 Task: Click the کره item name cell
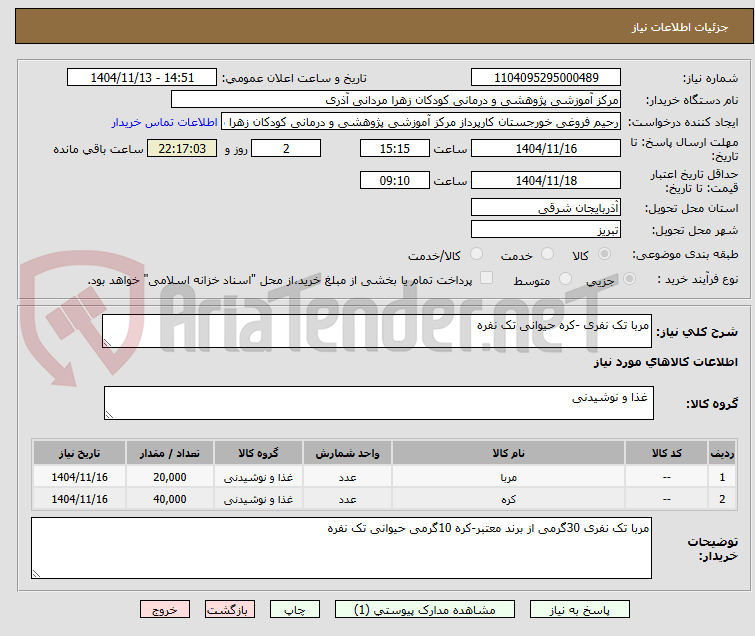point(508,499)
